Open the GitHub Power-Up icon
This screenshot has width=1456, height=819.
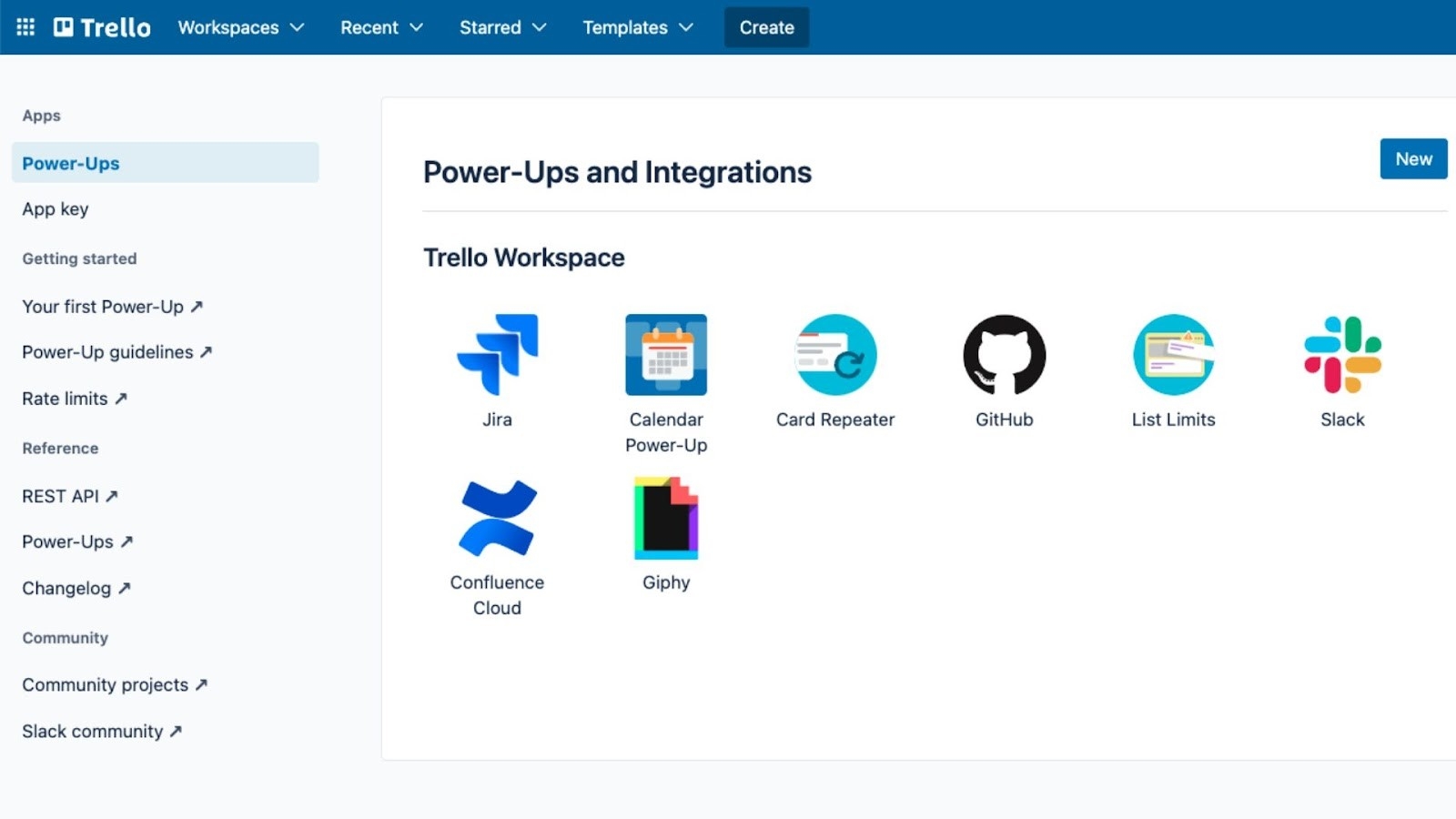1005,355
